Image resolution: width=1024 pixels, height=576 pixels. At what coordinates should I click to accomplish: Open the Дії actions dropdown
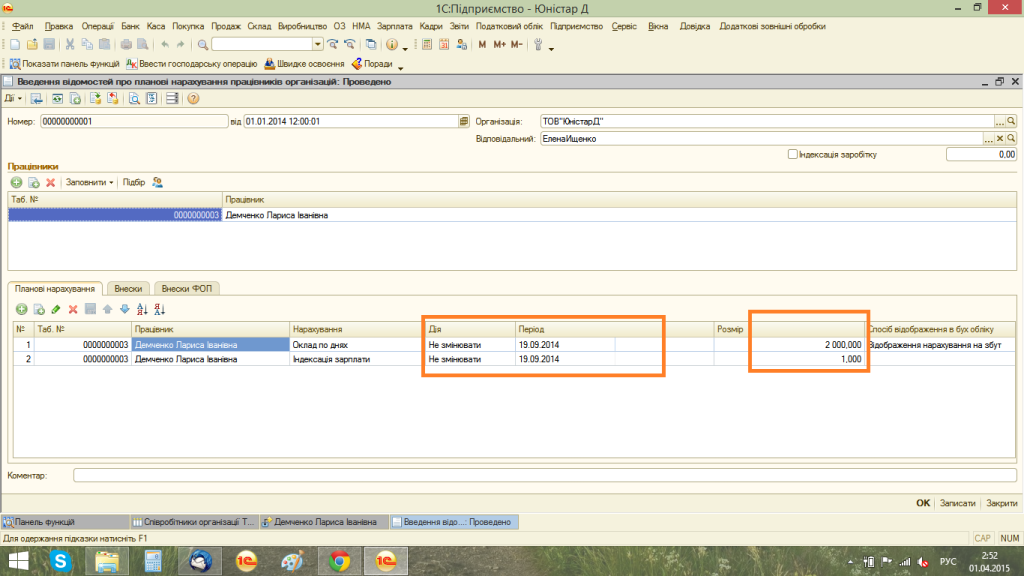[x=13, y=99]
